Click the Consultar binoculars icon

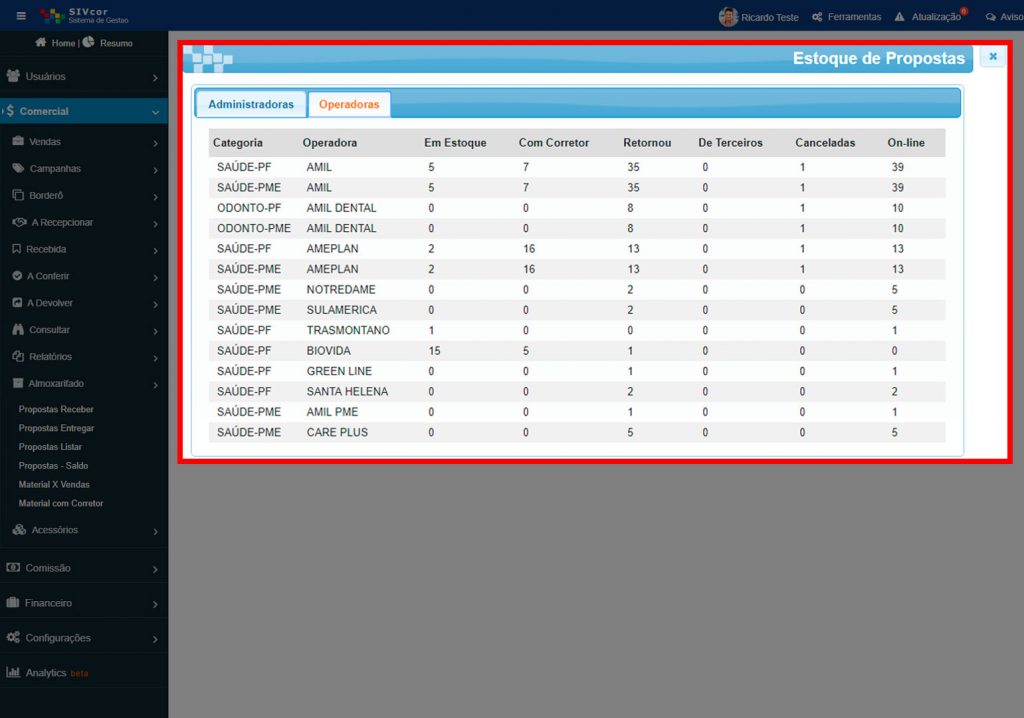(18, 329)
